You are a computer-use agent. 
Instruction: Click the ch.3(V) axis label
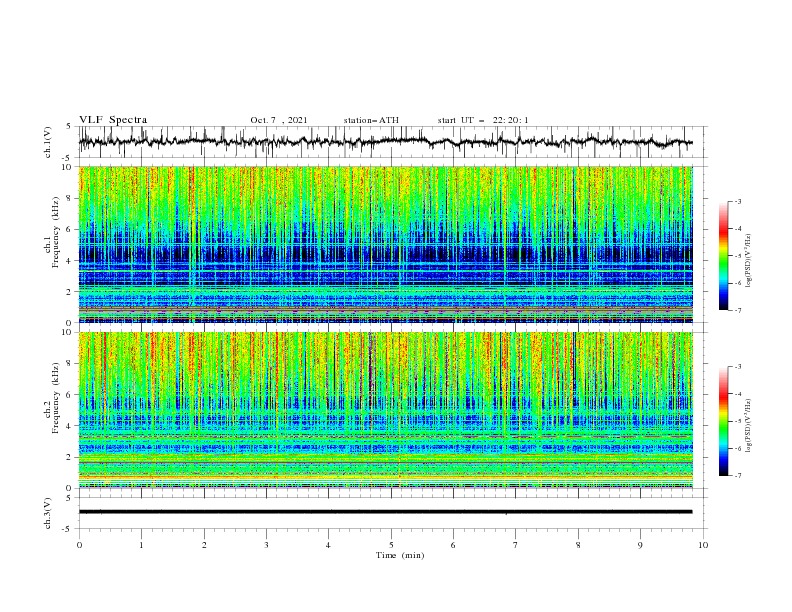(48, 514)
